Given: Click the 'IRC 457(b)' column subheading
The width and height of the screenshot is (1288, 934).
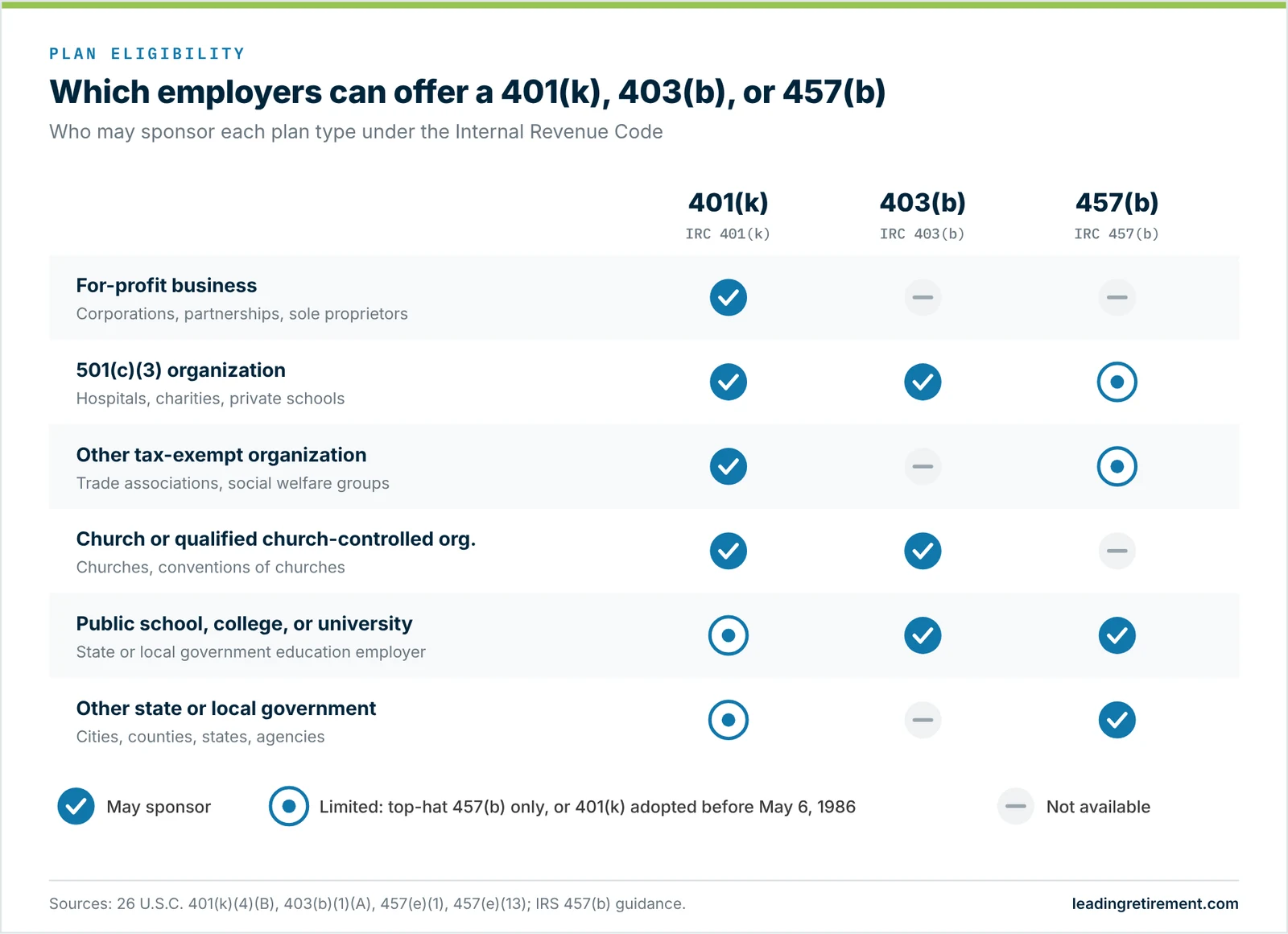Looking at the screenshot, I should coord(1117,234).
